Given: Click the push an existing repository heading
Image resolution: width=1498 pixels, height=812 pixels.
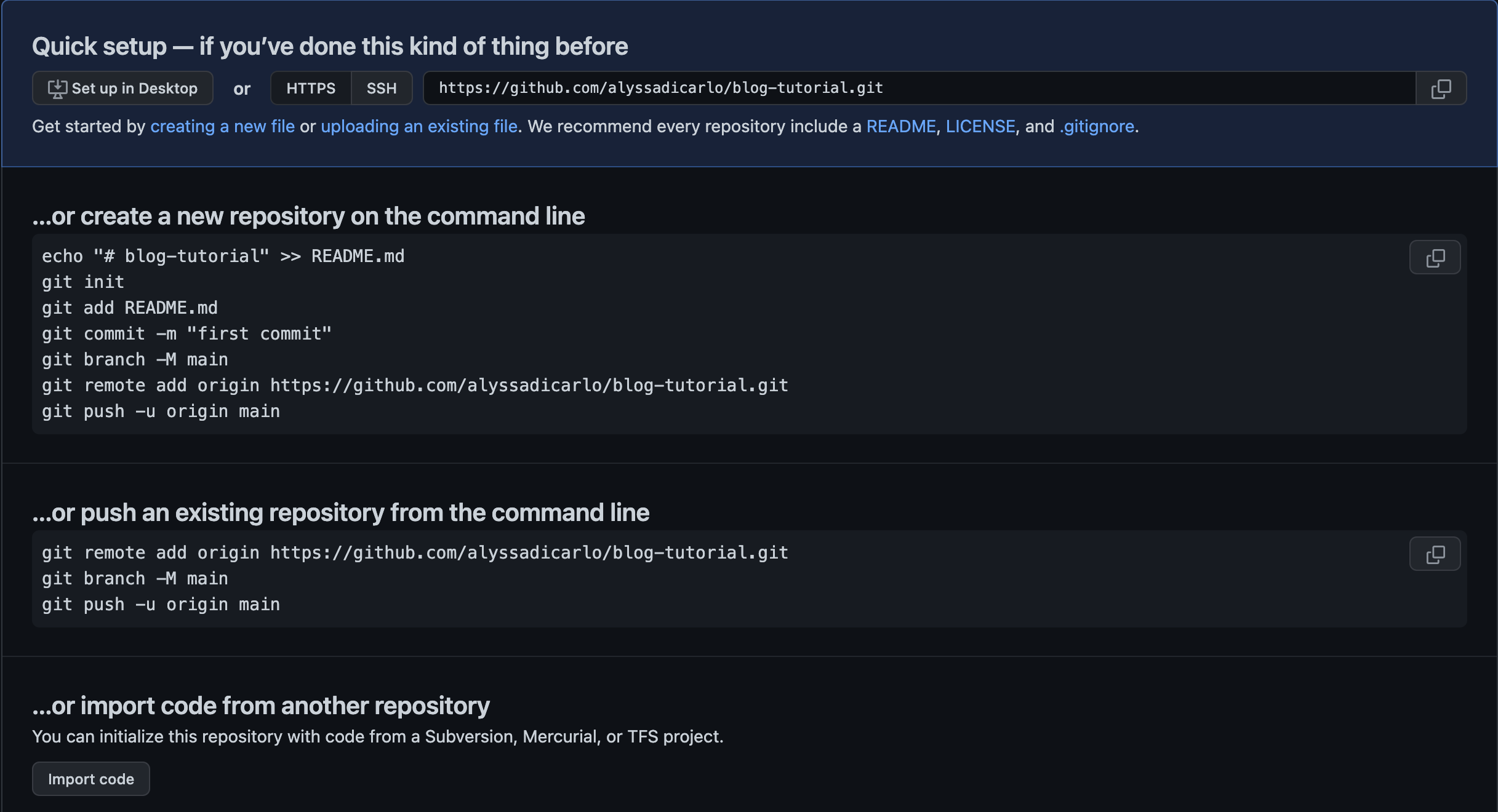Looking at the screenshot, I should (x=340, y=513).
